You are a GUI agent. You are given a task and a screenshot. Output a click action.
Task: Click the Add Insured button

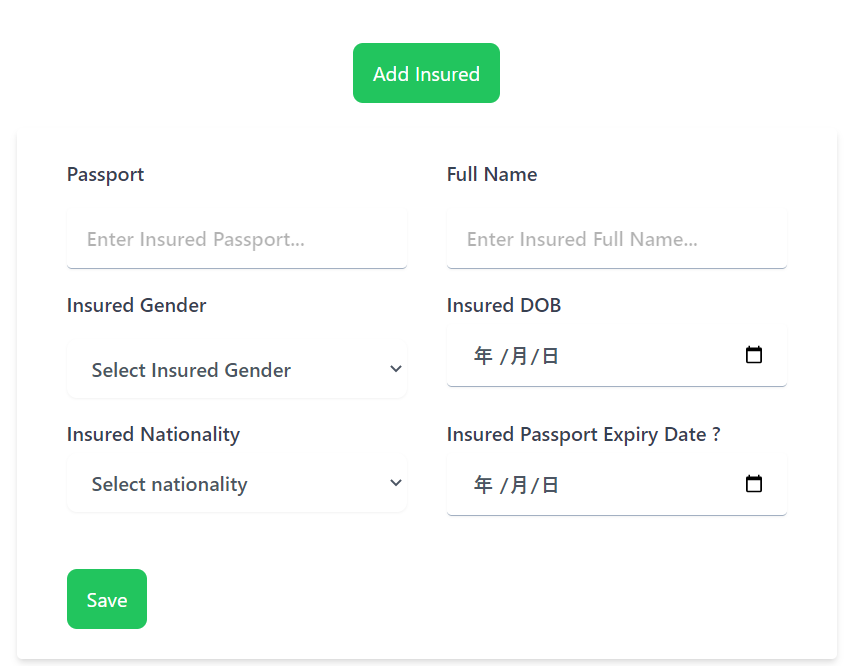click(426, 73)
